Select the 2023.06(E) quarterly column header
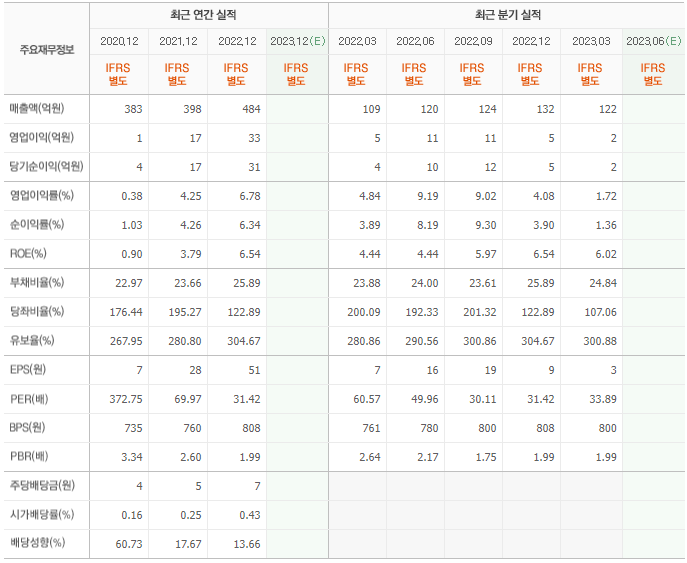Screen dimensions: 687x563 pos(654,41)
